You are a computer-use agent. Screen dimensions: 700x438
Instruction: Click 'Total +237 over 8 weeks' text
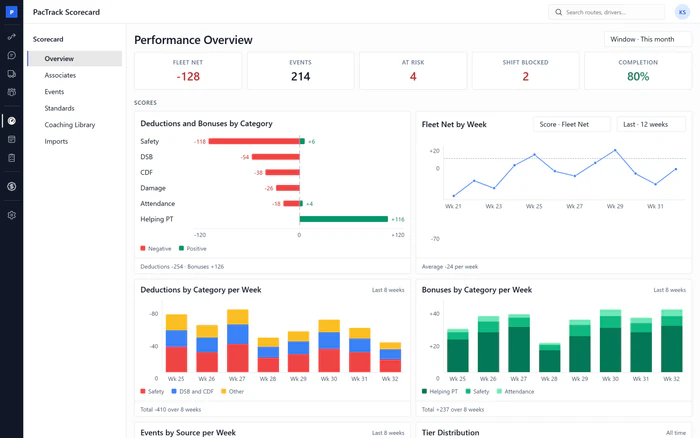tap(453, 409)
